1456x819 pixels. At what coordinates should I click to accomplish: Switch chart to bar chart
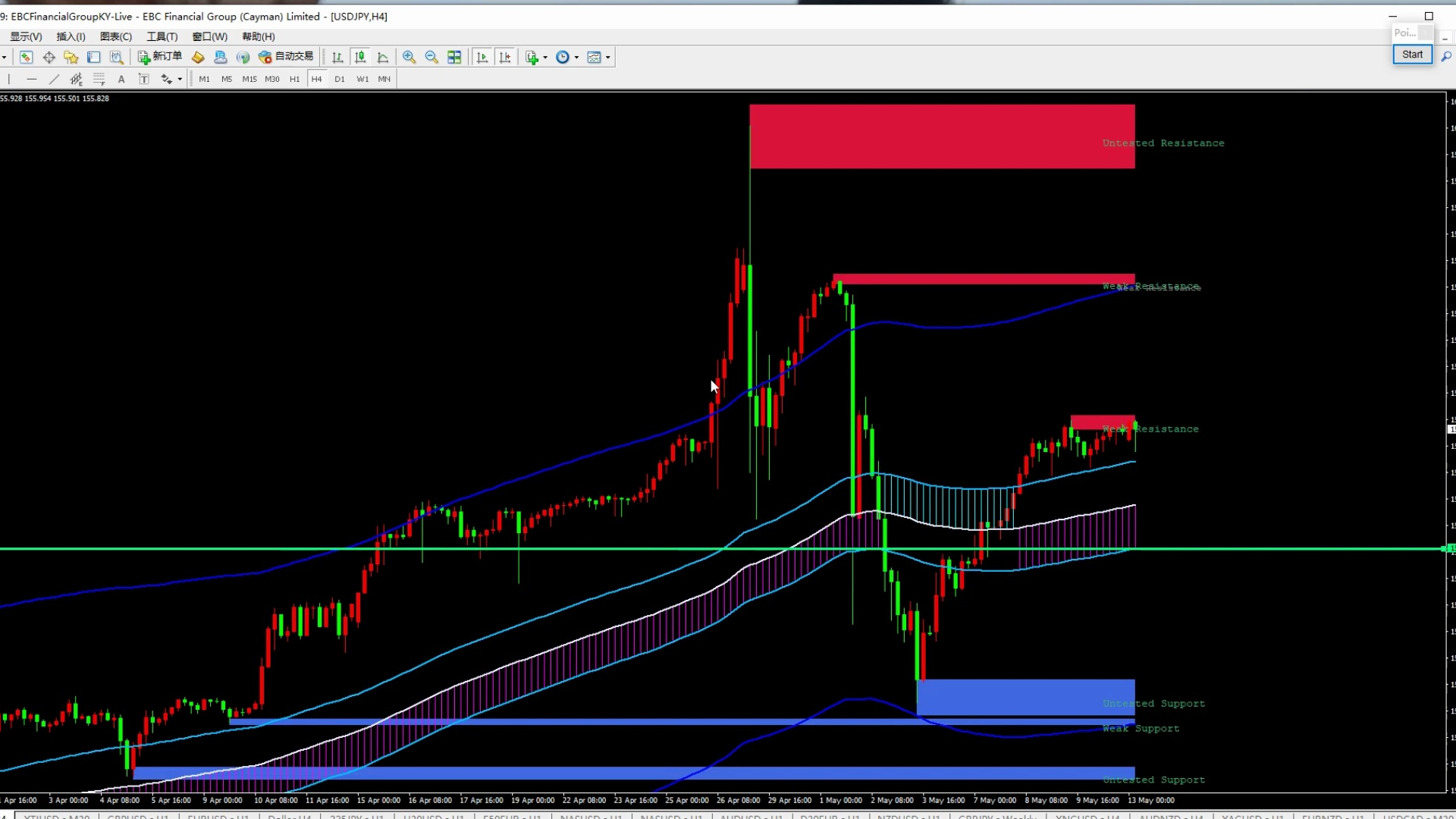(x=337, y=57)
